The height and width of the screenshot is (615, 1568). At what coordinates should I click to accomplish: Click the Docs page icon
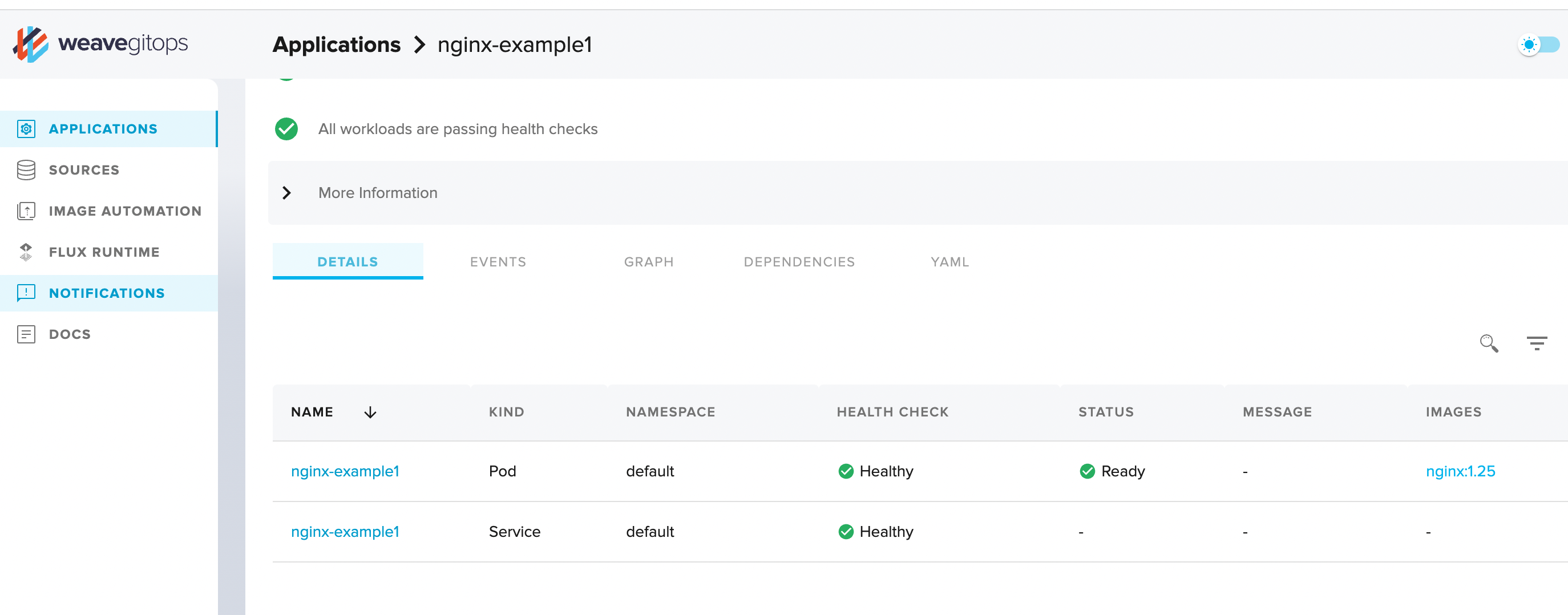coord(26,334)
